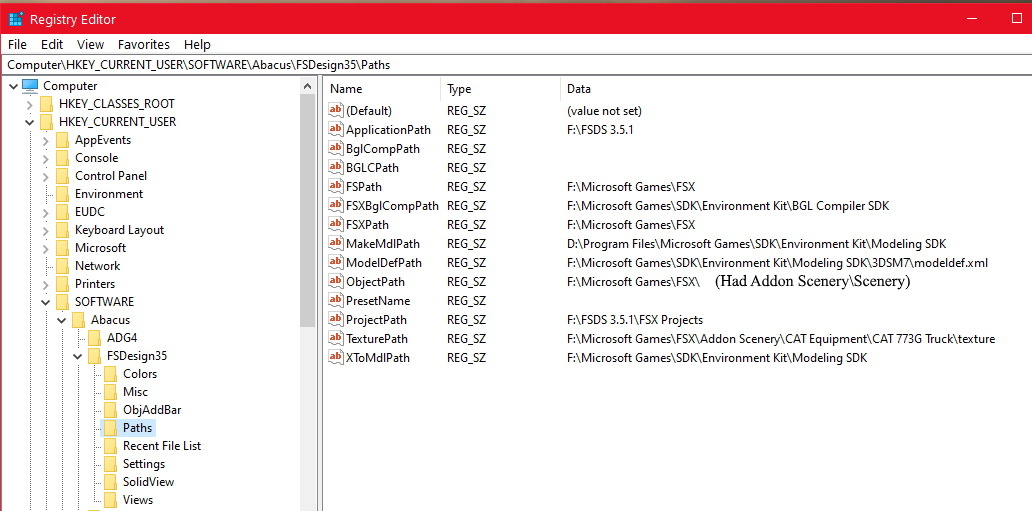The width and height of the screenshot is (1032, 511).
Task: Click the Registry Editor title bar icon
Action: tap(16, 19)
